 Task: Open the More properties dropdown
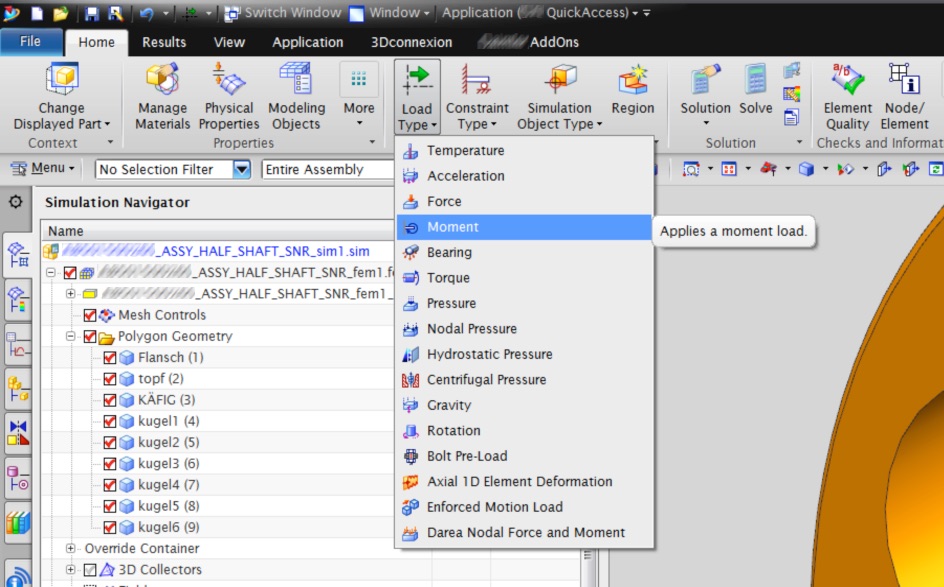(359, 96)
